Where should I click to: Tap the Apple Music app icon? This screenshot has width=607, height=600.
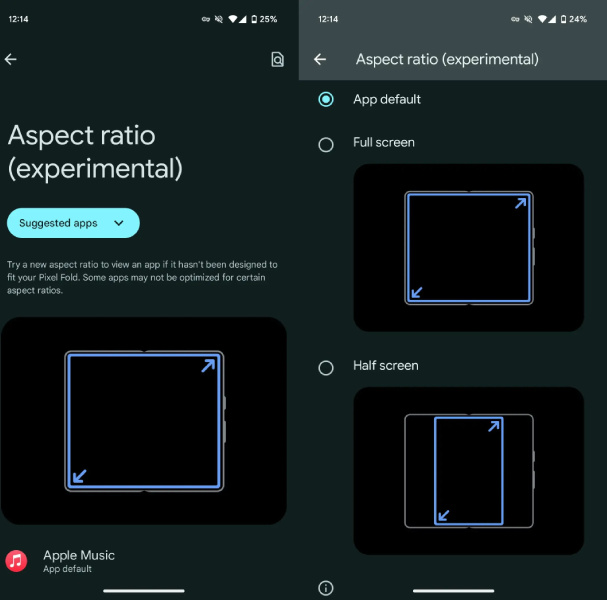pos(16,561)
